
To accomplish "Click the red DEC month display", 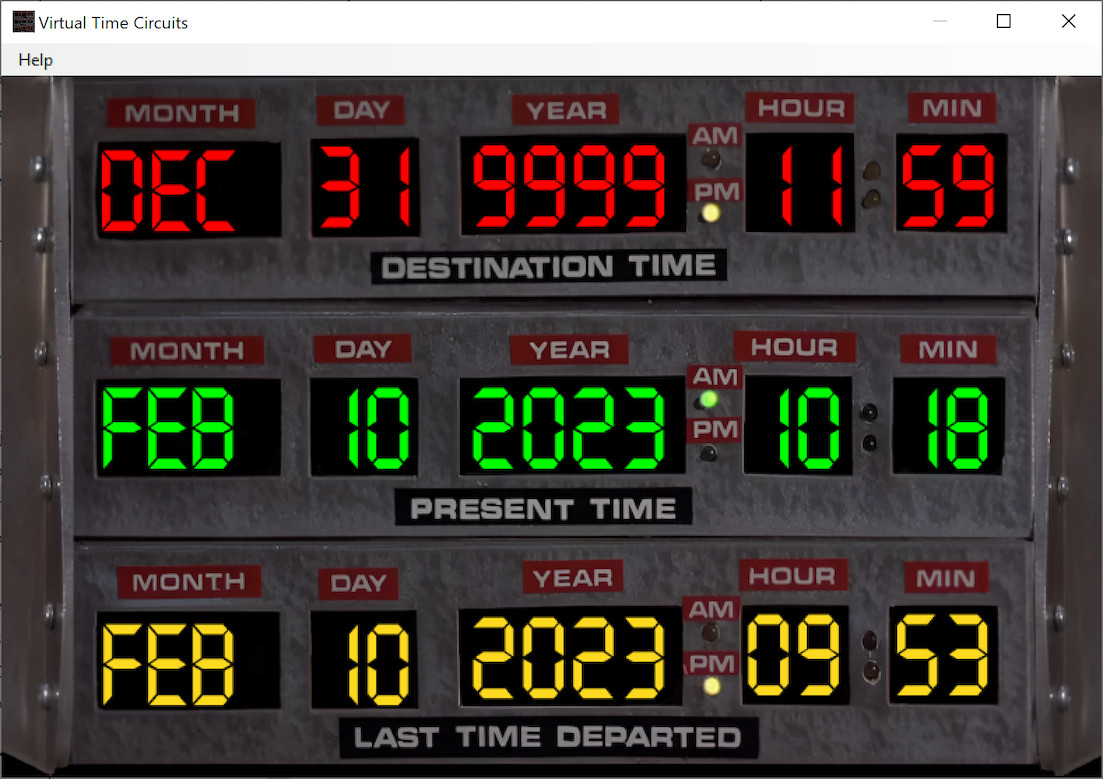I will click(x=189, y=189).
